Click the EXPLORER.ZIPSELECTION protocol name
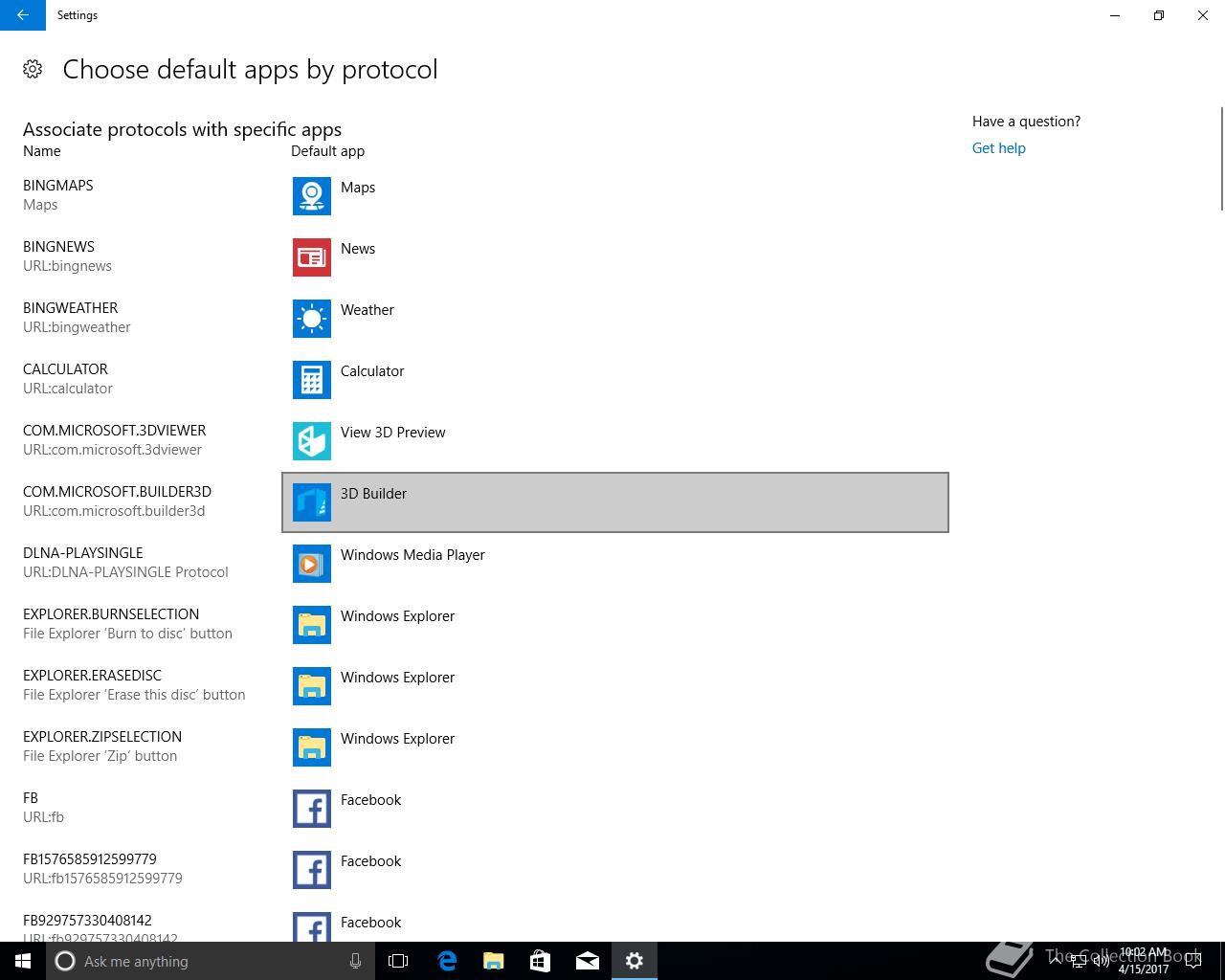The image size is (1225, 980). 102,737
